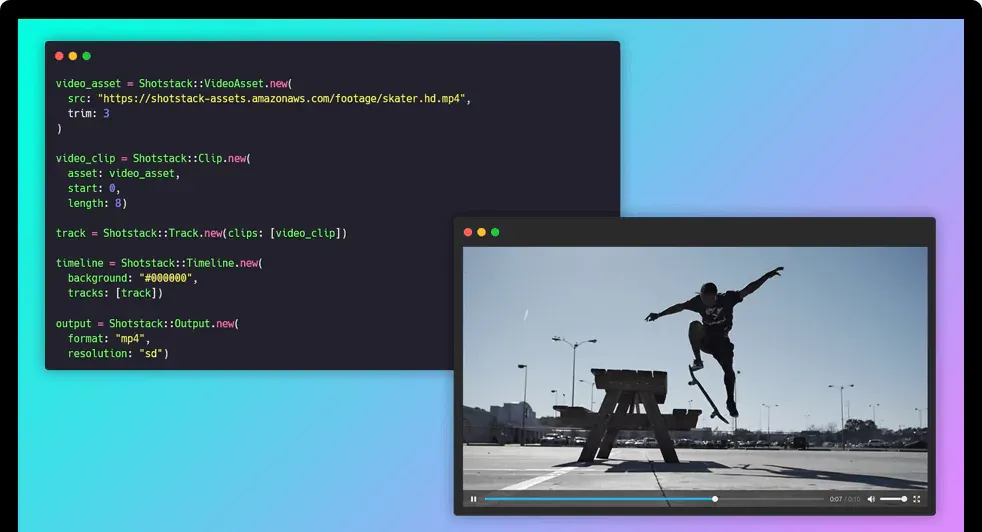Screen dimensions: 982x532
Task: Minimize the code editor window with yellow dot
Action: (x=73, y=56)
